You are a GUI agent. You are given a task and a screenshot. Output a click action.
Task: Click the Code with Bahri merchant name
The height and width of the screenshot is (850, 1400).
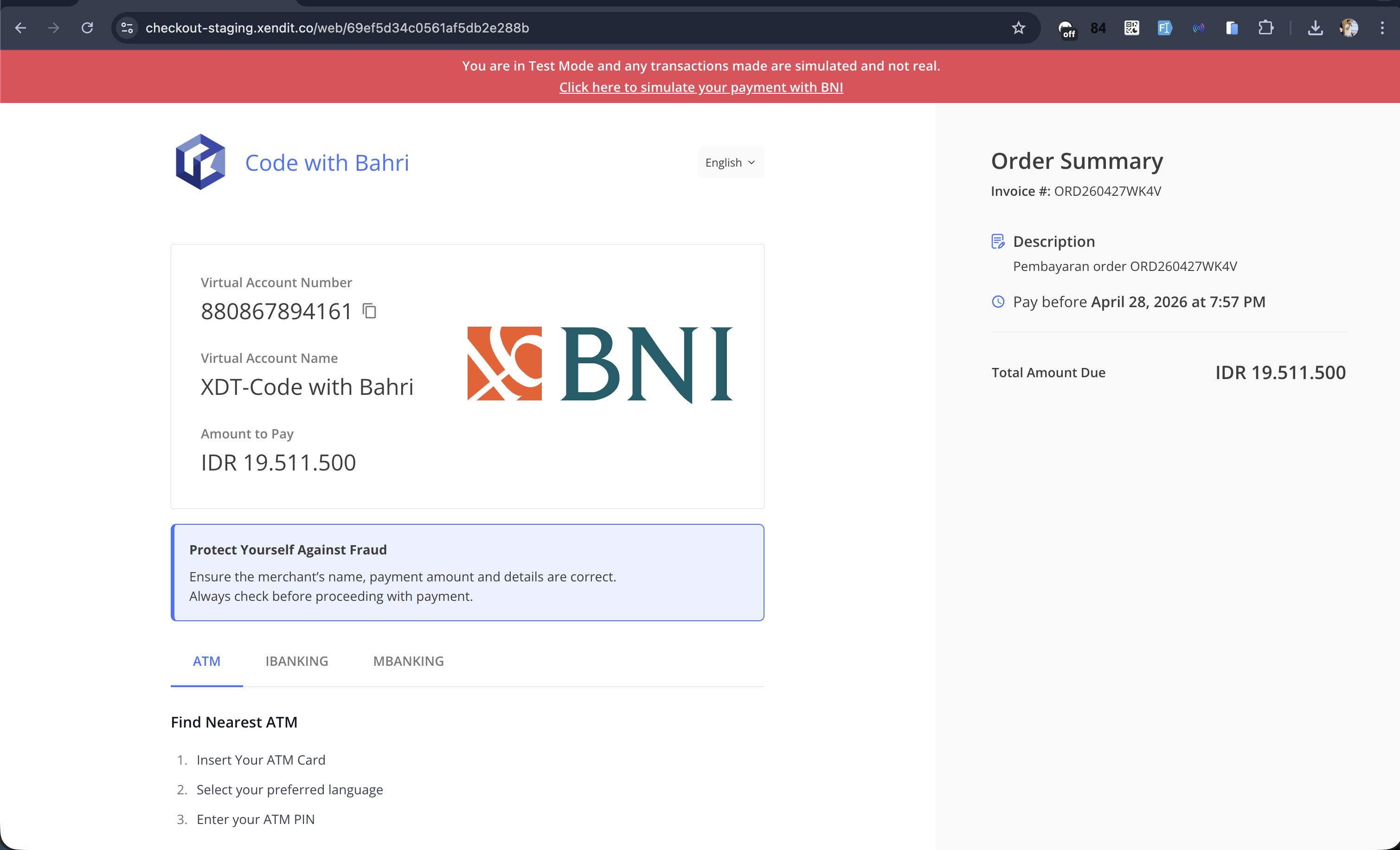(327, 162)
